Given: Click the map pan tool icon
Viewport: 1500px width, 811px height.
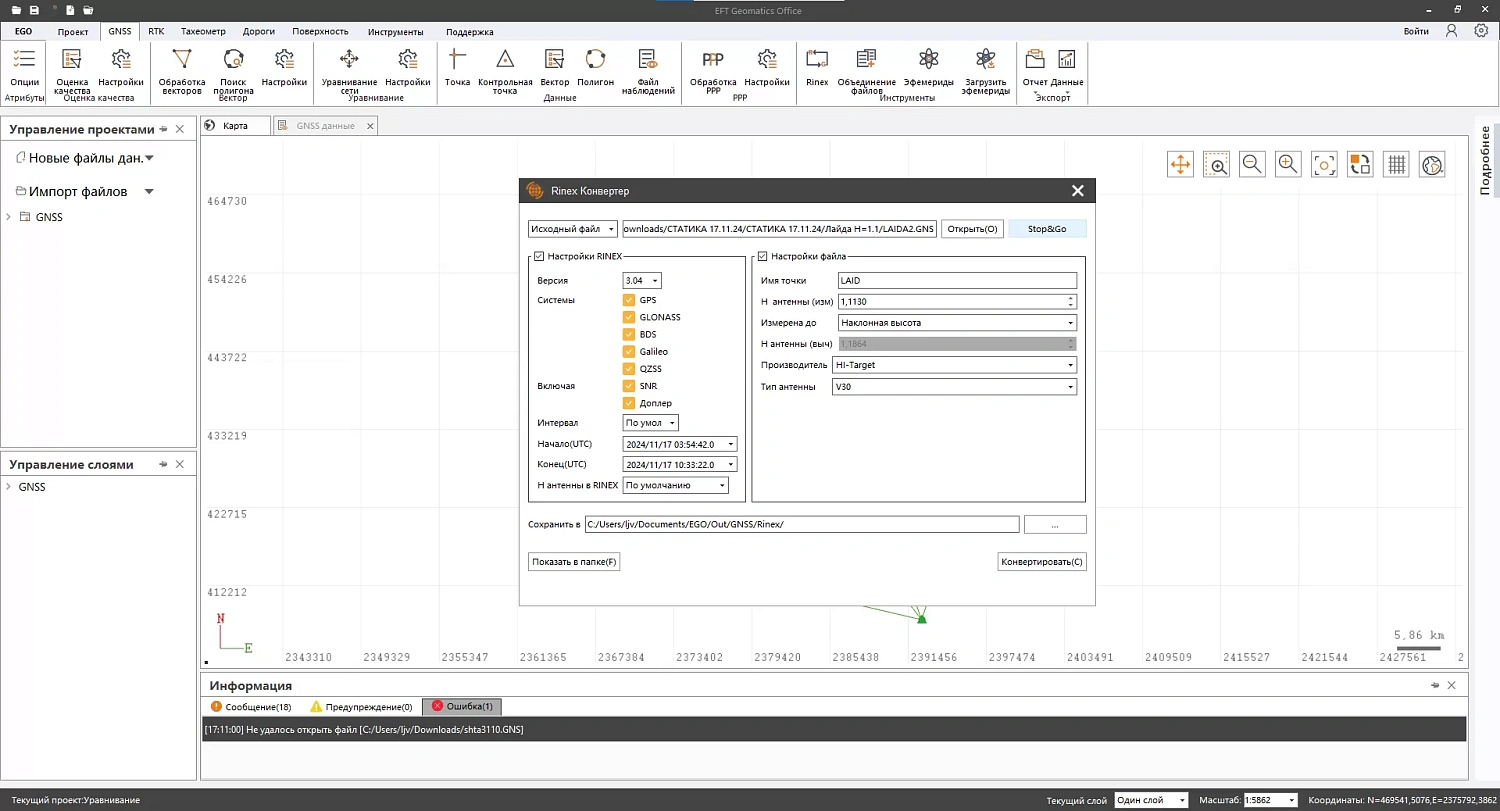Looking at the screenshot, I should 1180,165.
